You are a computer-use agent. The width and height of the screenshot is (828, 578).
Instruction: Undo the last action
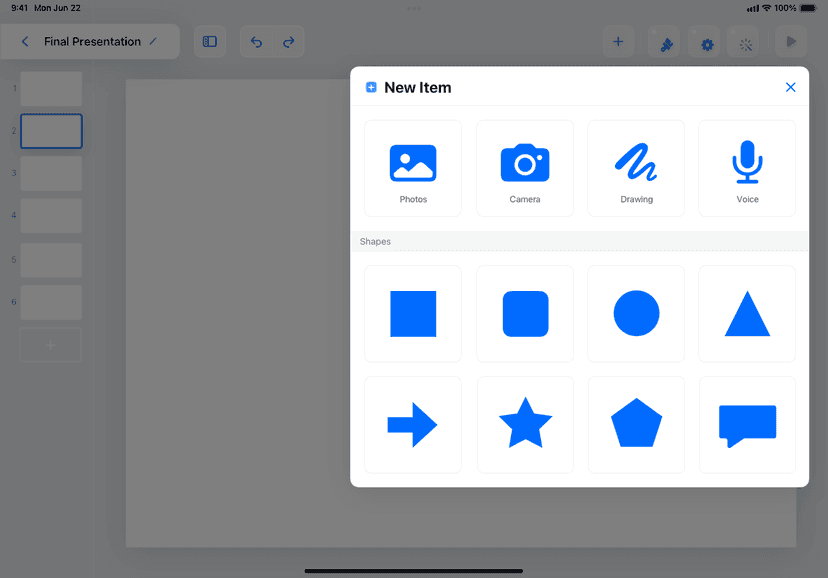256,42
